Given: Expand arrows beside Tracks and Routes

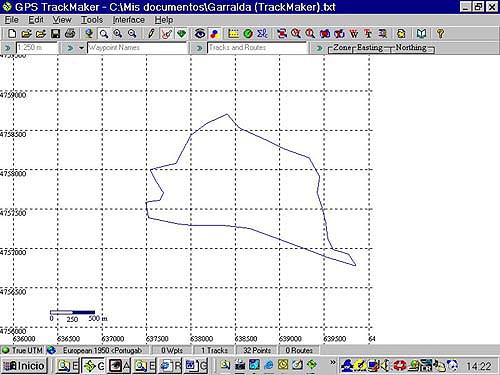Looking at the screenshot, I should [199, 48].
